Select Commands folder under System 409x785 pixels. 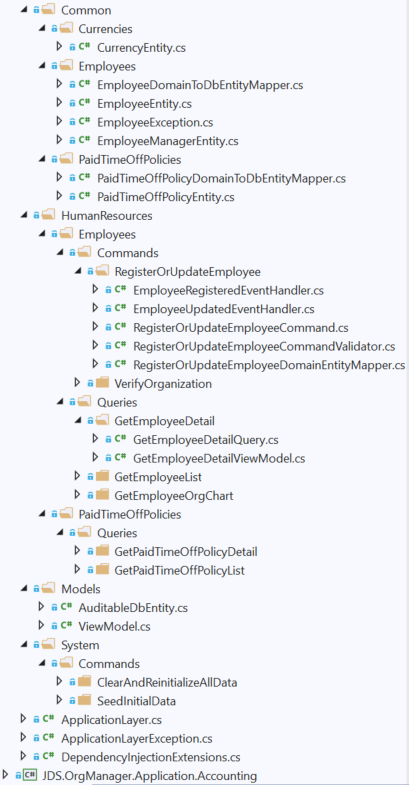tap(109, 664)
